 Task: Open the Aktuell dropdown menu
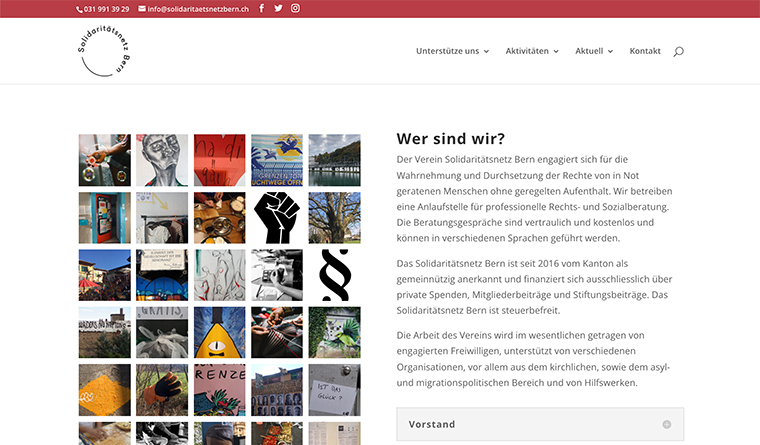pyautogui.click(x=594, y=51)
